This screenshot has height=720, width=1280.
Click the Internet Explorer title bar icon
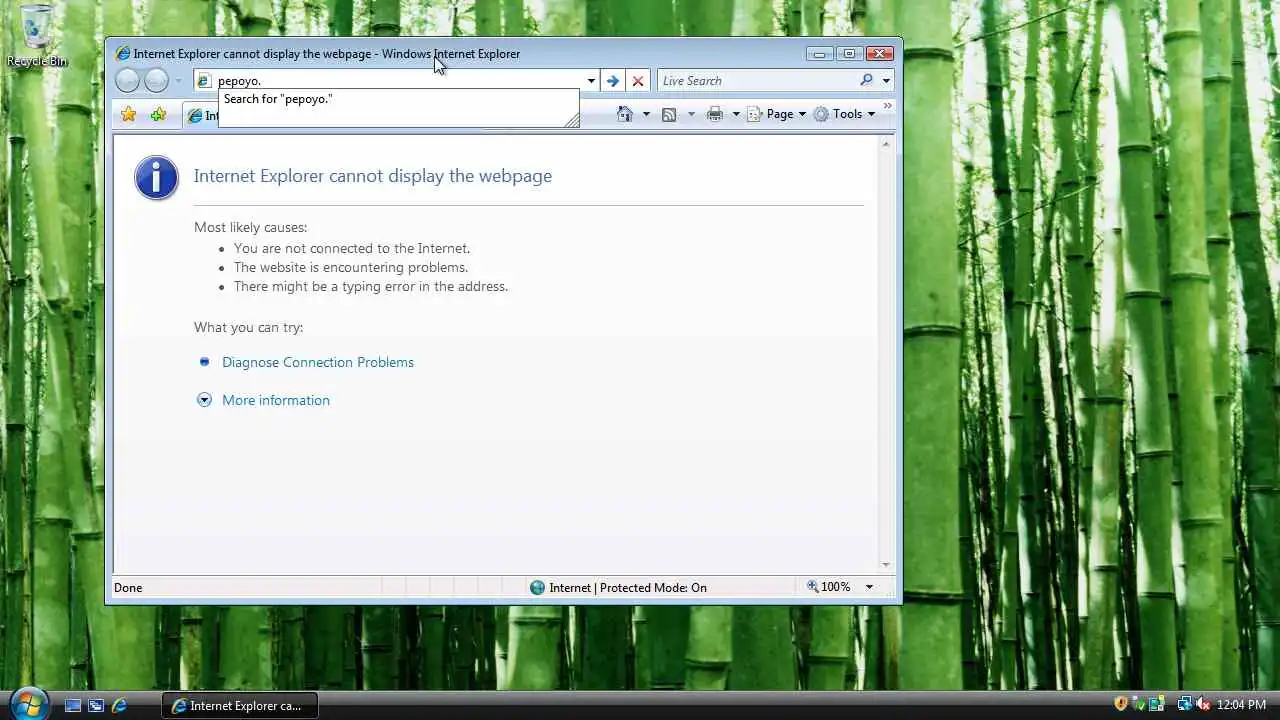coord(122,54)
